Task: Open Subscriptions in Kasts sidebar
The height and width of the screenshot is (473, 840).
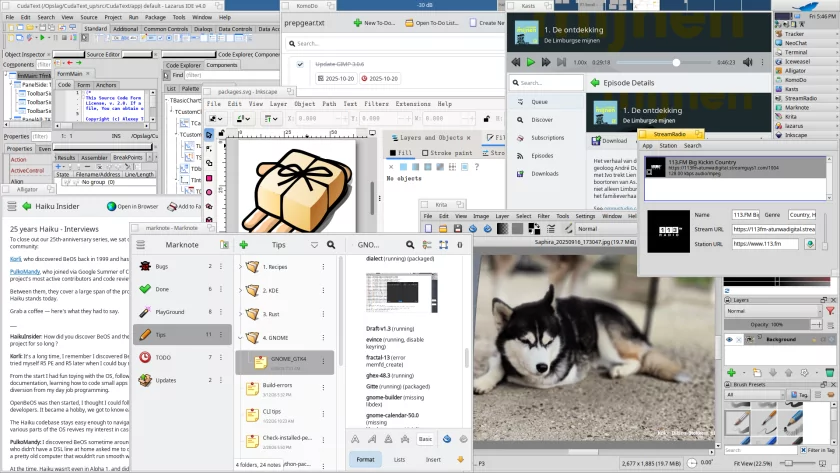Action: (548, 138)
